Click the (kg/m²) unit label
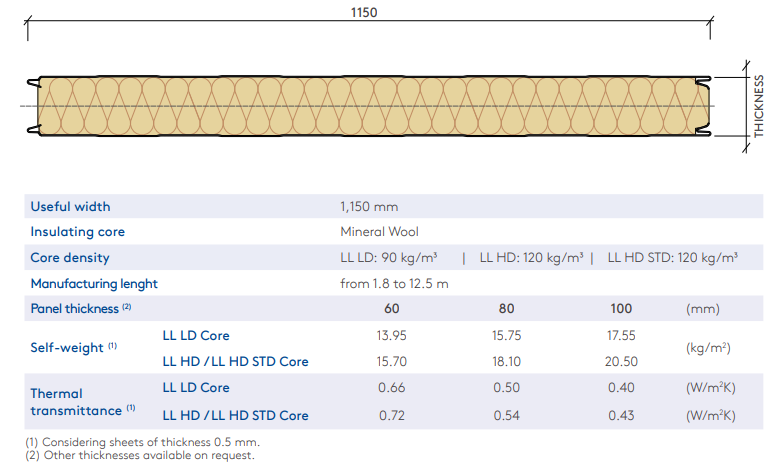The image size is (784, 468). click(710, 349)
